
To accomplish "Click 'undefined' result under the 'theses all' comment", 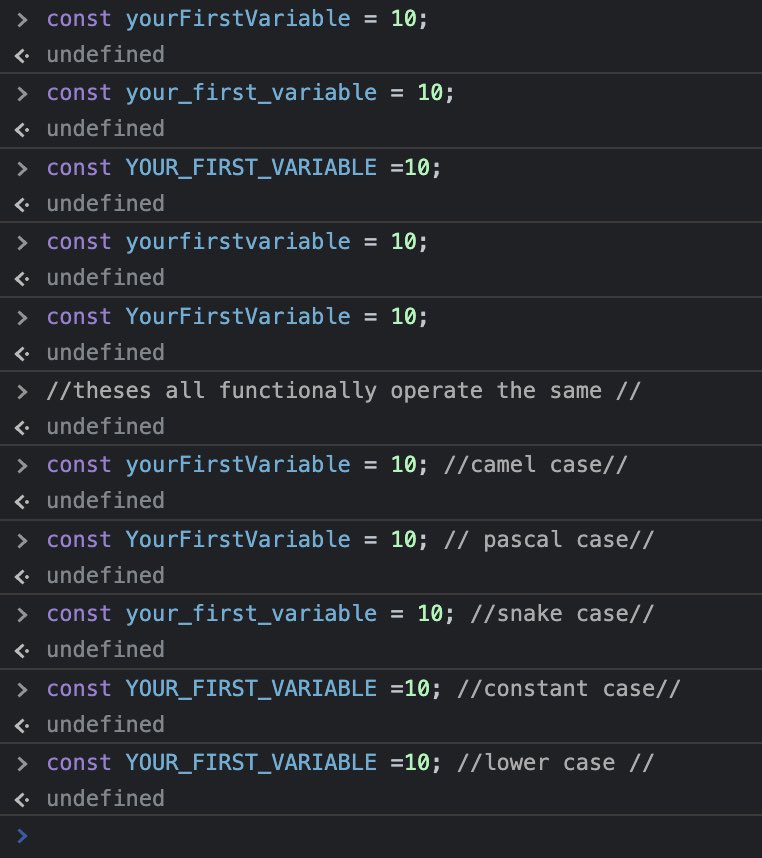I will point(106,426).
